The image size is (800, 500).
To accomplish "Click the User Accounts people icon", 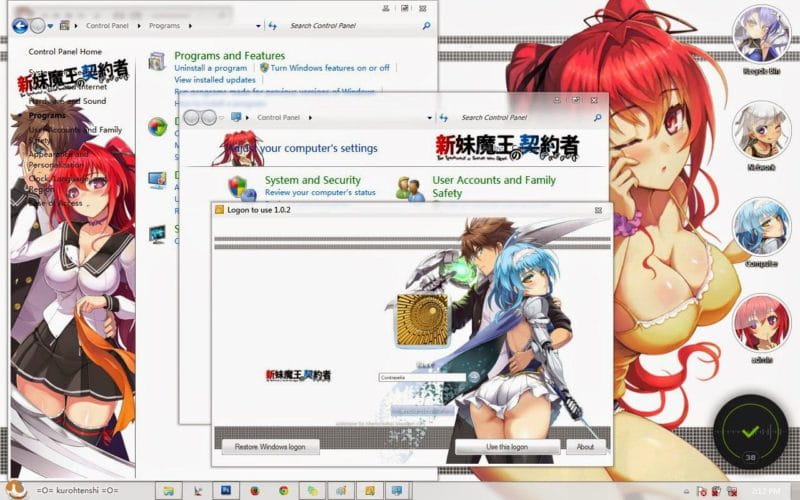I will tap(411, 189).
